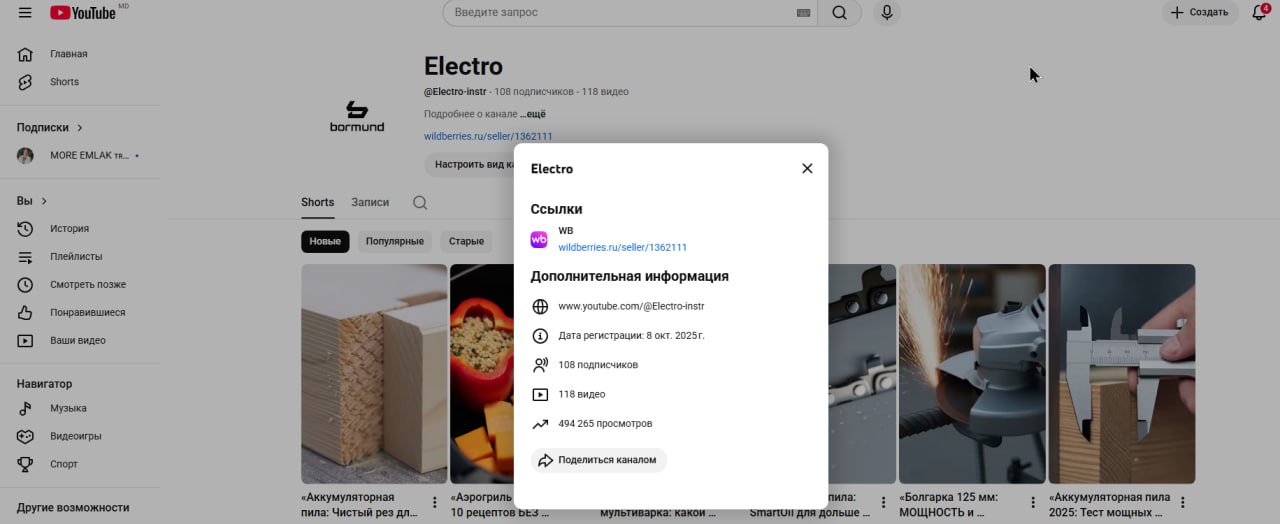Click «Дата регистрации: 8 окт. 2025 г.» text
Image resolution: width=1280 pixels, height=524 pixels.
click(631, 336)
